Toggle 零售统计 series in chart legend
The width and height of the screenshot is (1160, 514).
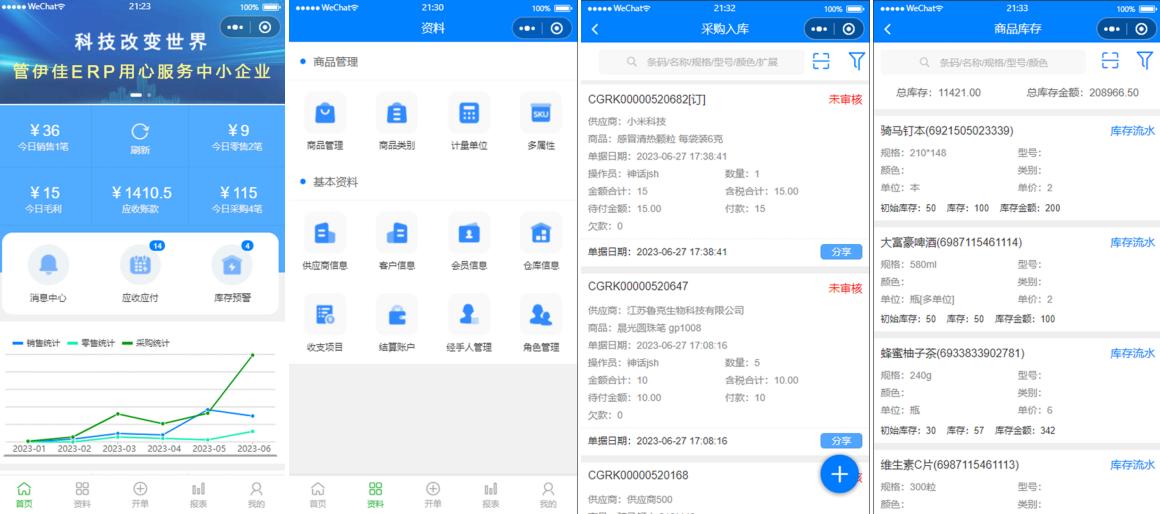click(91, 343)
